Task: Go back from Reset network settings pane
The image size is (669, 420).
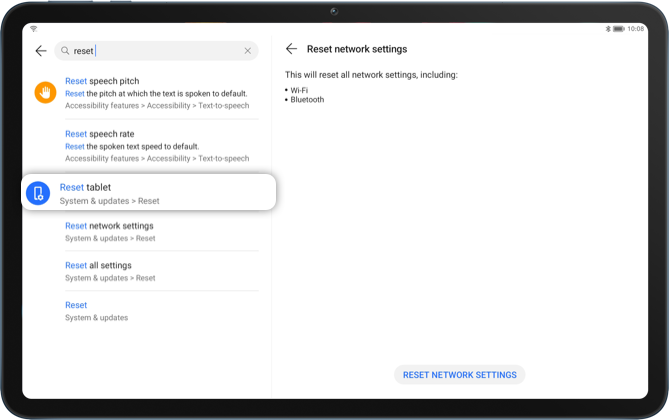Action: (x=291, y=49)
